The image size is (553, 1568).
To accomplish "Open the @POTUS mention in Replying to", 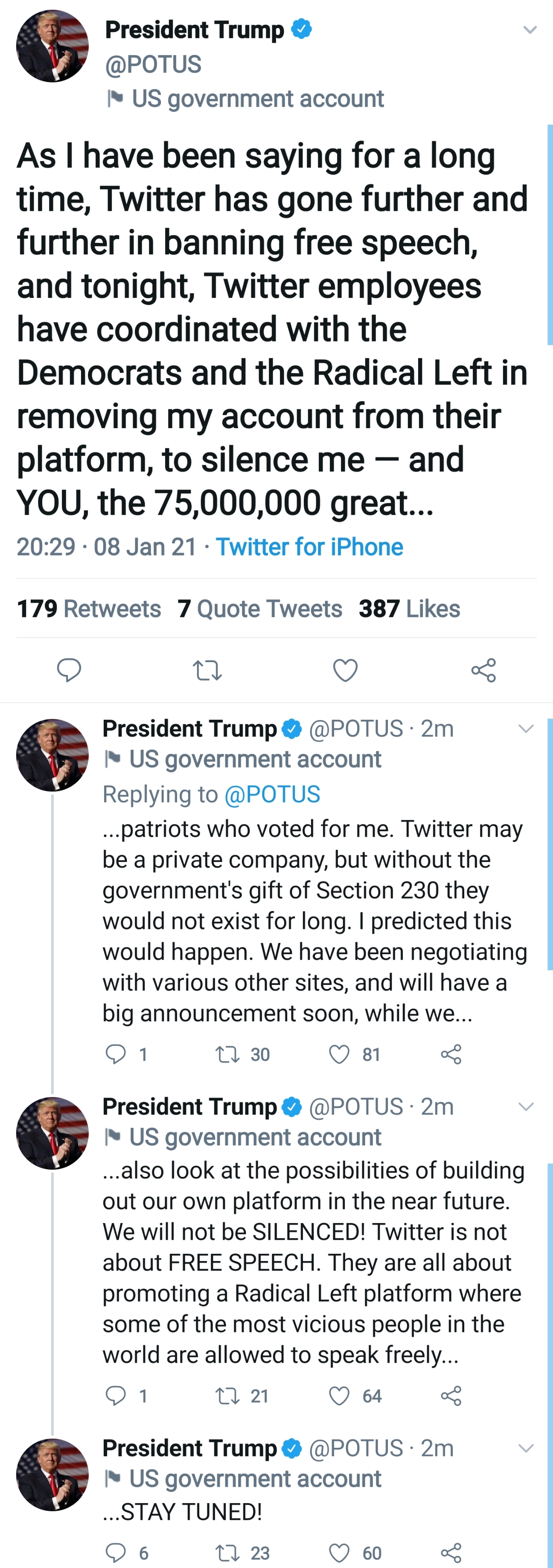I will pyautogui.click(x=272, y=794).
